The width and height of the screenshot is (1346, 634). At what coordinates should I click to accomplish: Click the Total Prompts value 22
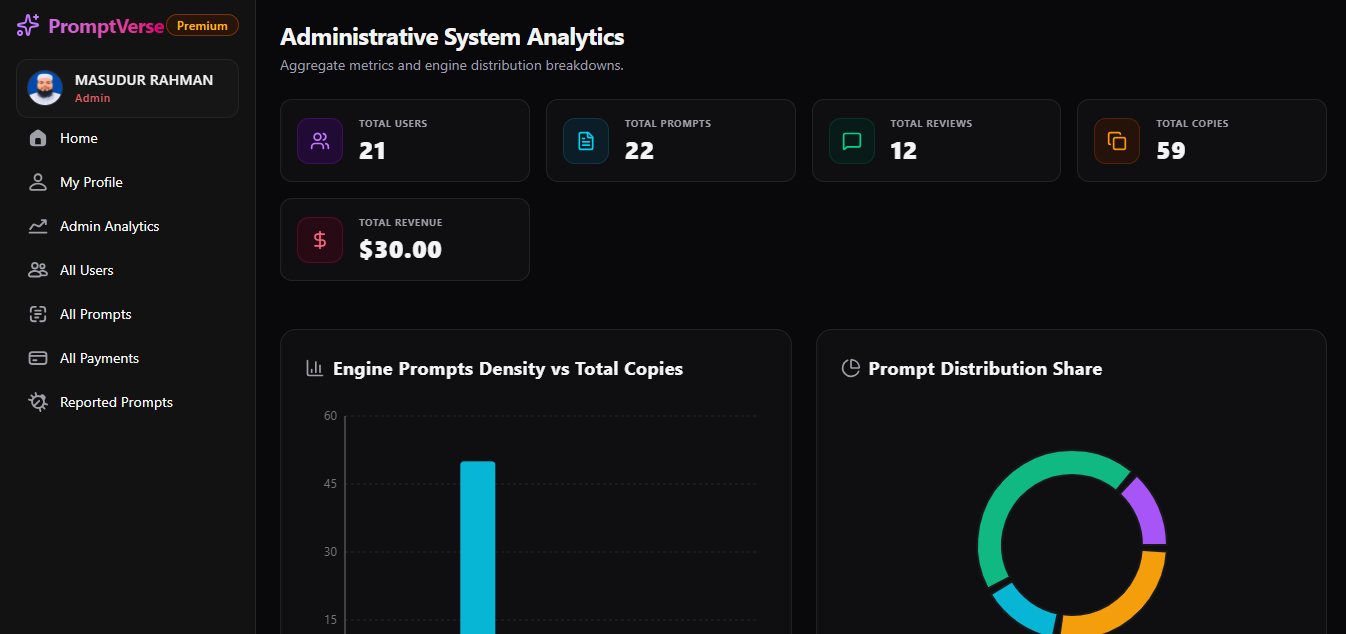click(x=639, y=151)
